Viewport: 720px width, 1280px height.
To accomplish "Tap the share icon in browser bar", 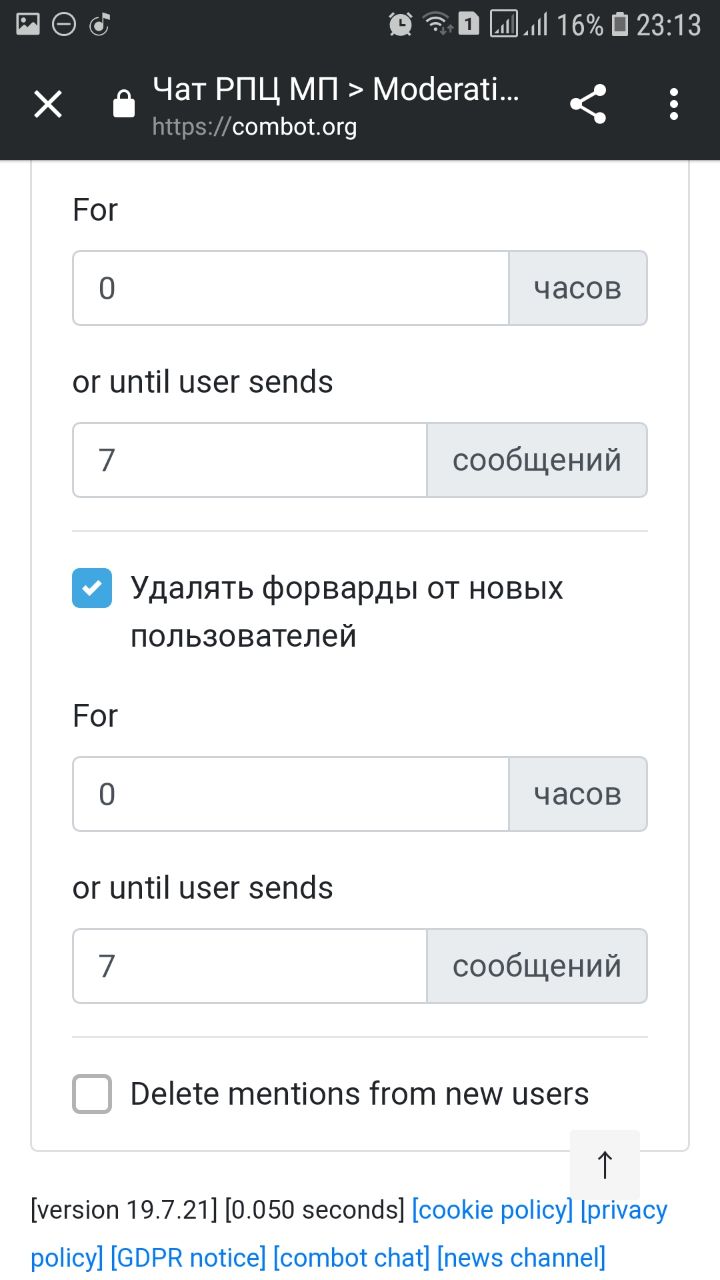I will pyautogui.click(x=588, y=104).
